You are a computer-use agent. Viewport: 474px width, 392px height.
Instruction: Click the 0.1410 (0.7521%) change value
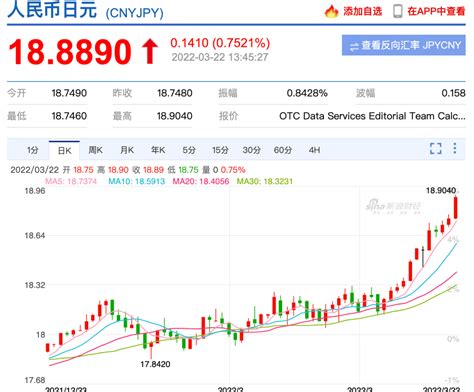click(220, 43)
